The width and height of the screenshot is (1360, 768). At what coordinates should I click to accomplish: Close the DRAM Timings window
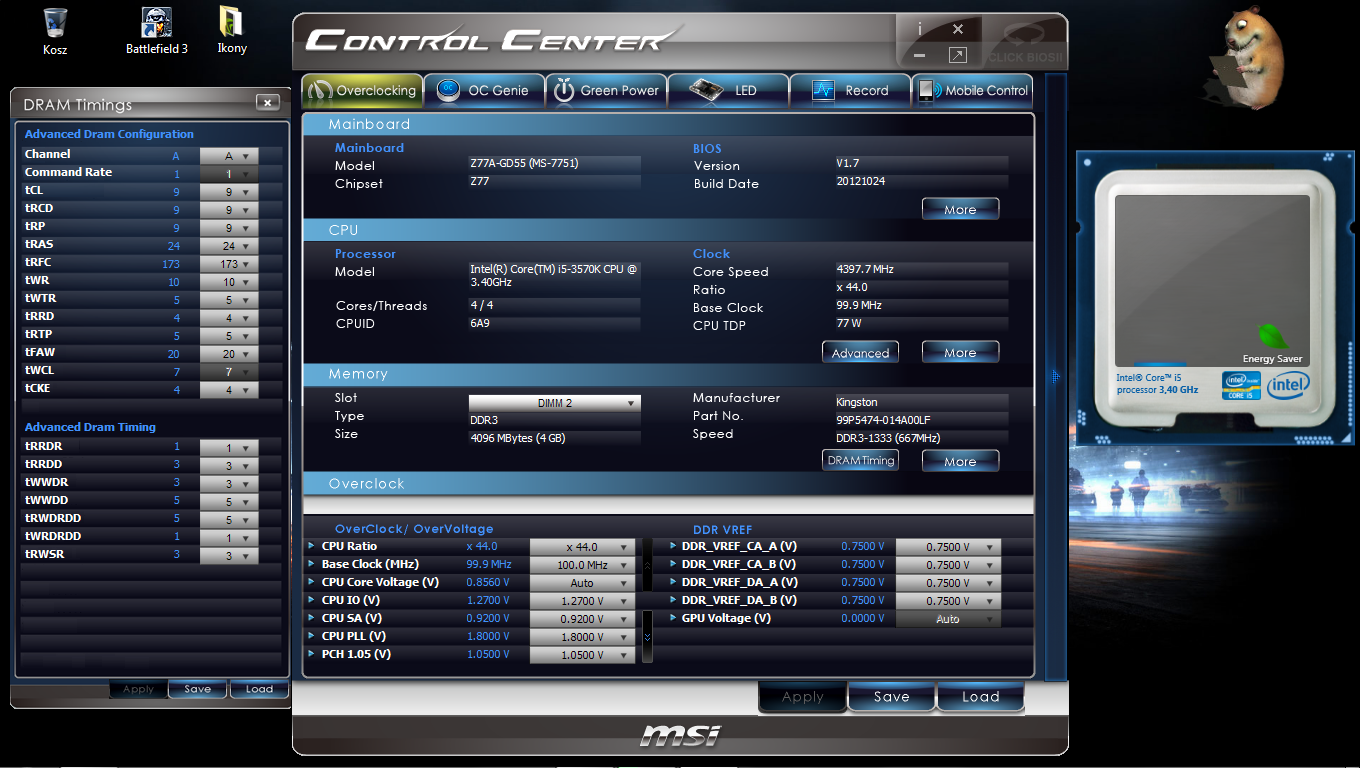[x=267, y=102]
